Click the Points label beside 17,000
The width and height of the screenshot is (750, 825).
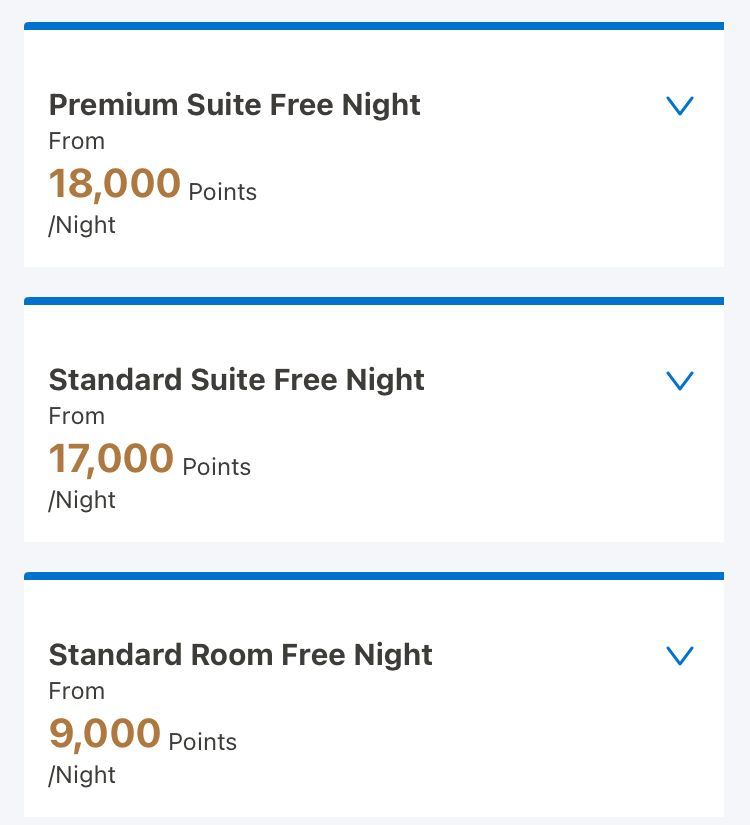coord(216,467)
